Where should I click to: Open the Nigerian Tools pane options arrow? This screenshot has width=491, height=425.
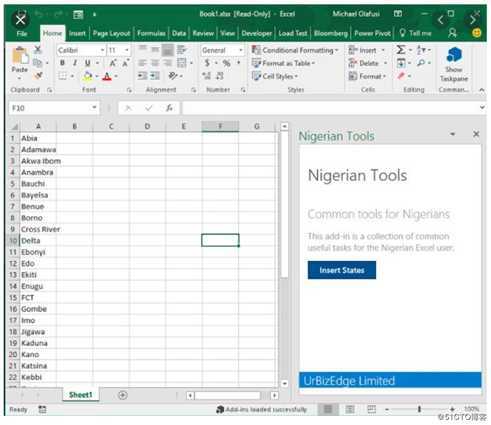pos(452,134)
